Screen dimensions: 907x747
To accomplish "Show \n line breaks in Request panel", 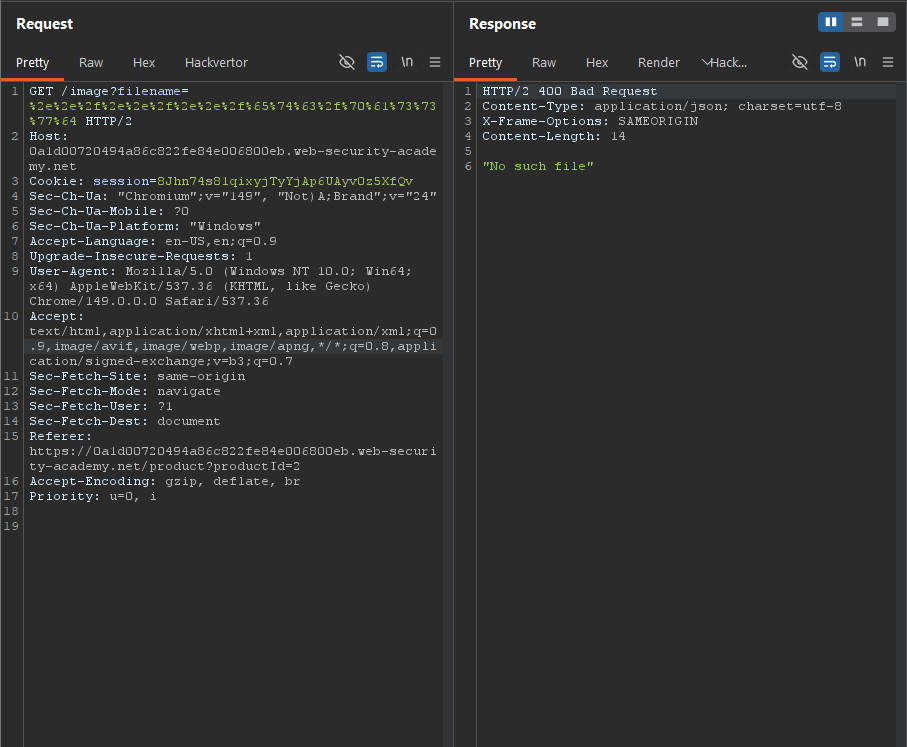I will [407, 62].
